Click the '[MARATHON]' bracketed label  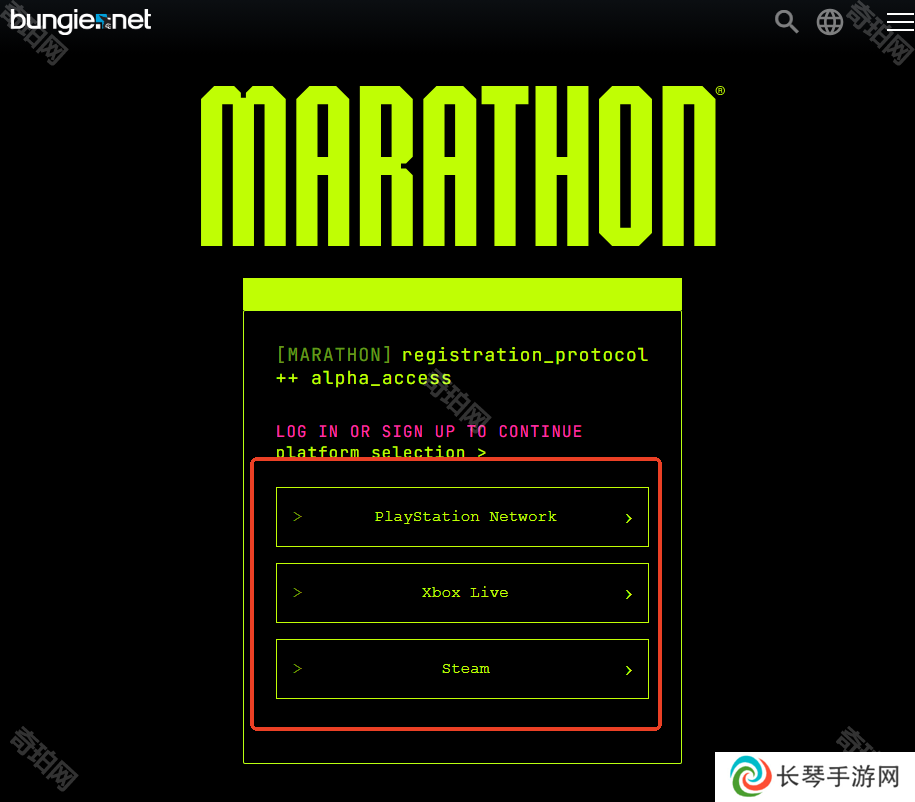[334, 355]
